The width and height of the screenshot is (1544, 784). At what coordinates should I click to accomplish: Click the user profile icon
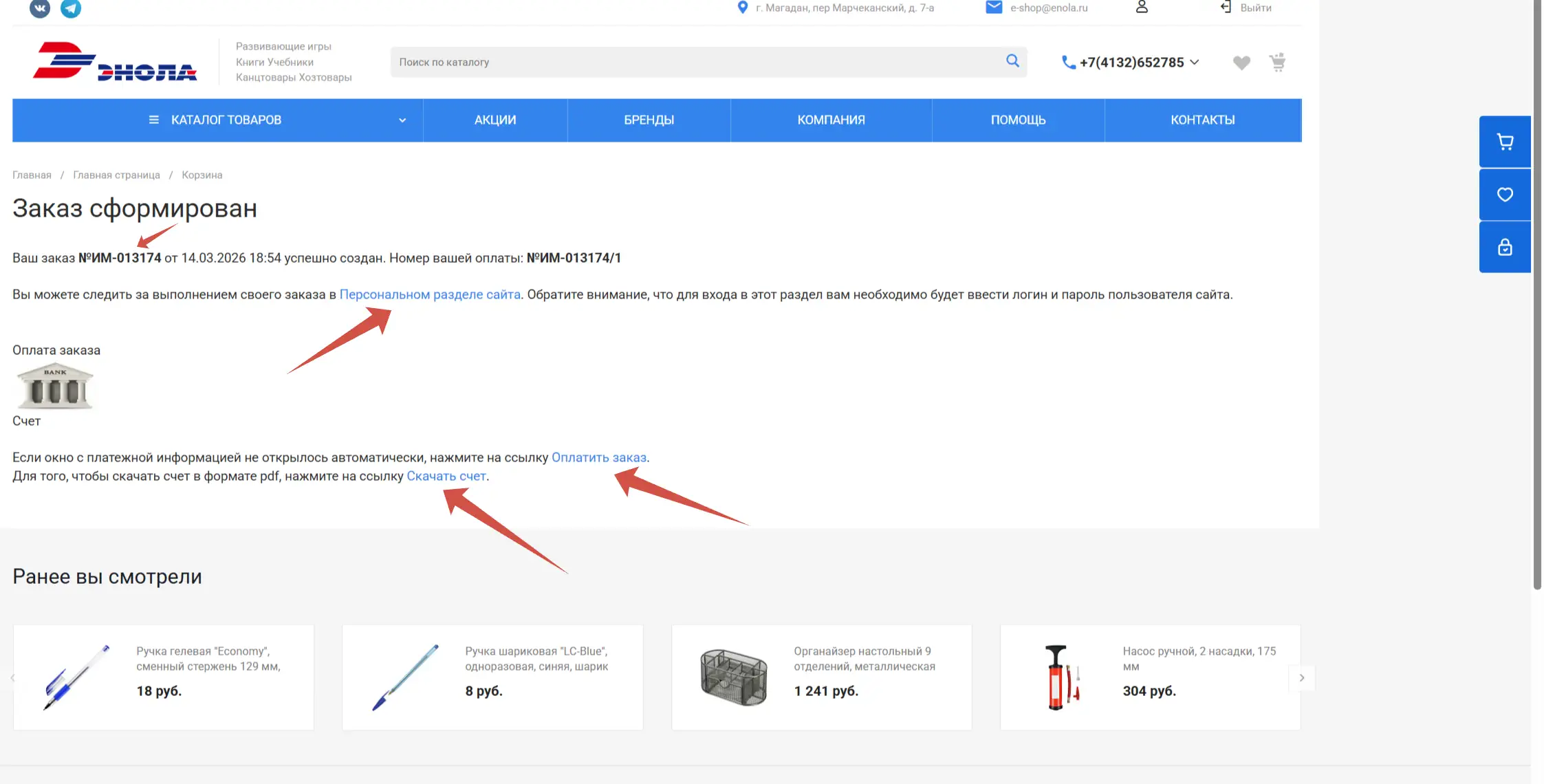(1142, 8)
